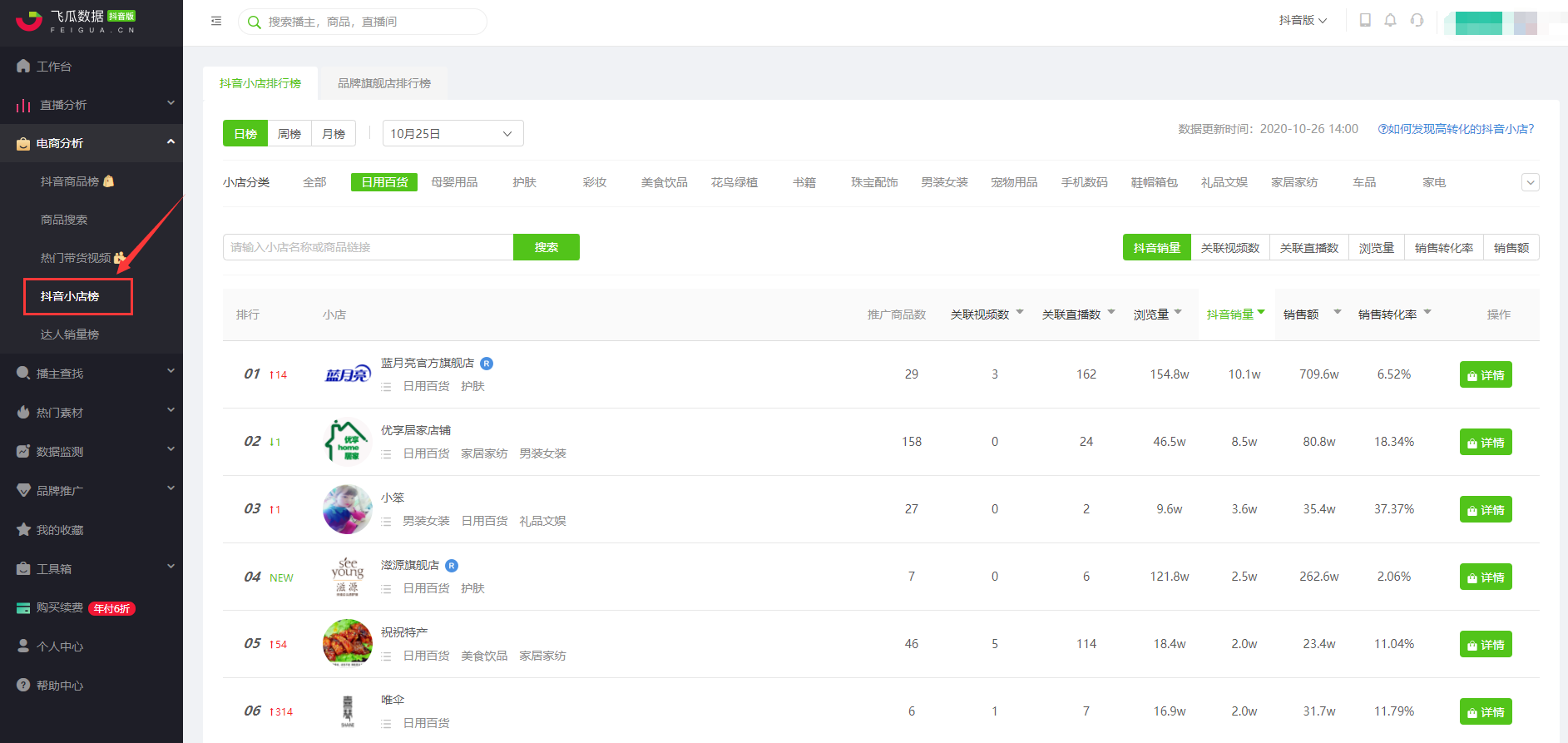Toggle the sidebar collapse hamburger icon
1568x743 pixels.
[216, 22]
